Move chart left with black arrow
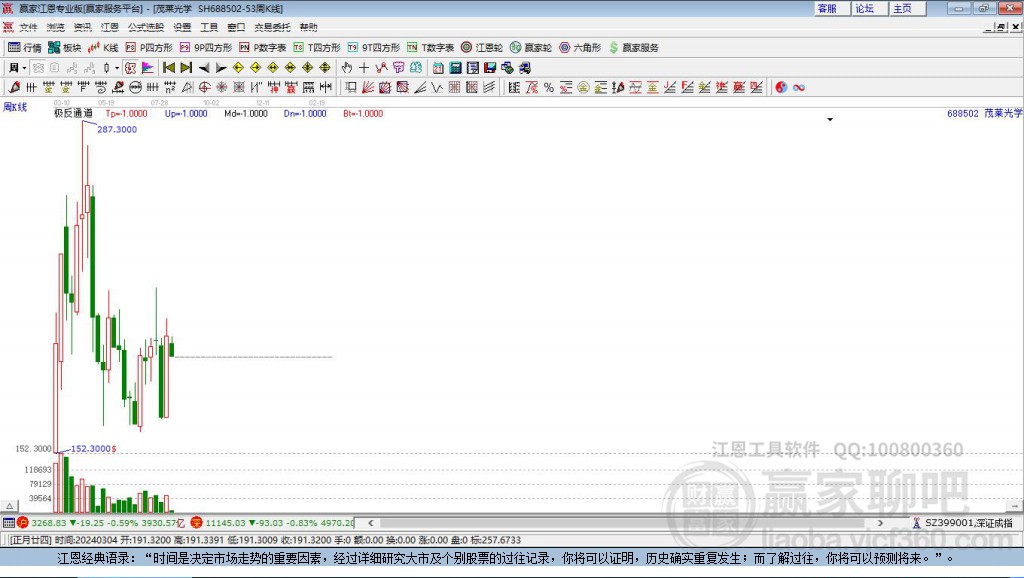 [x=204, y=68]
